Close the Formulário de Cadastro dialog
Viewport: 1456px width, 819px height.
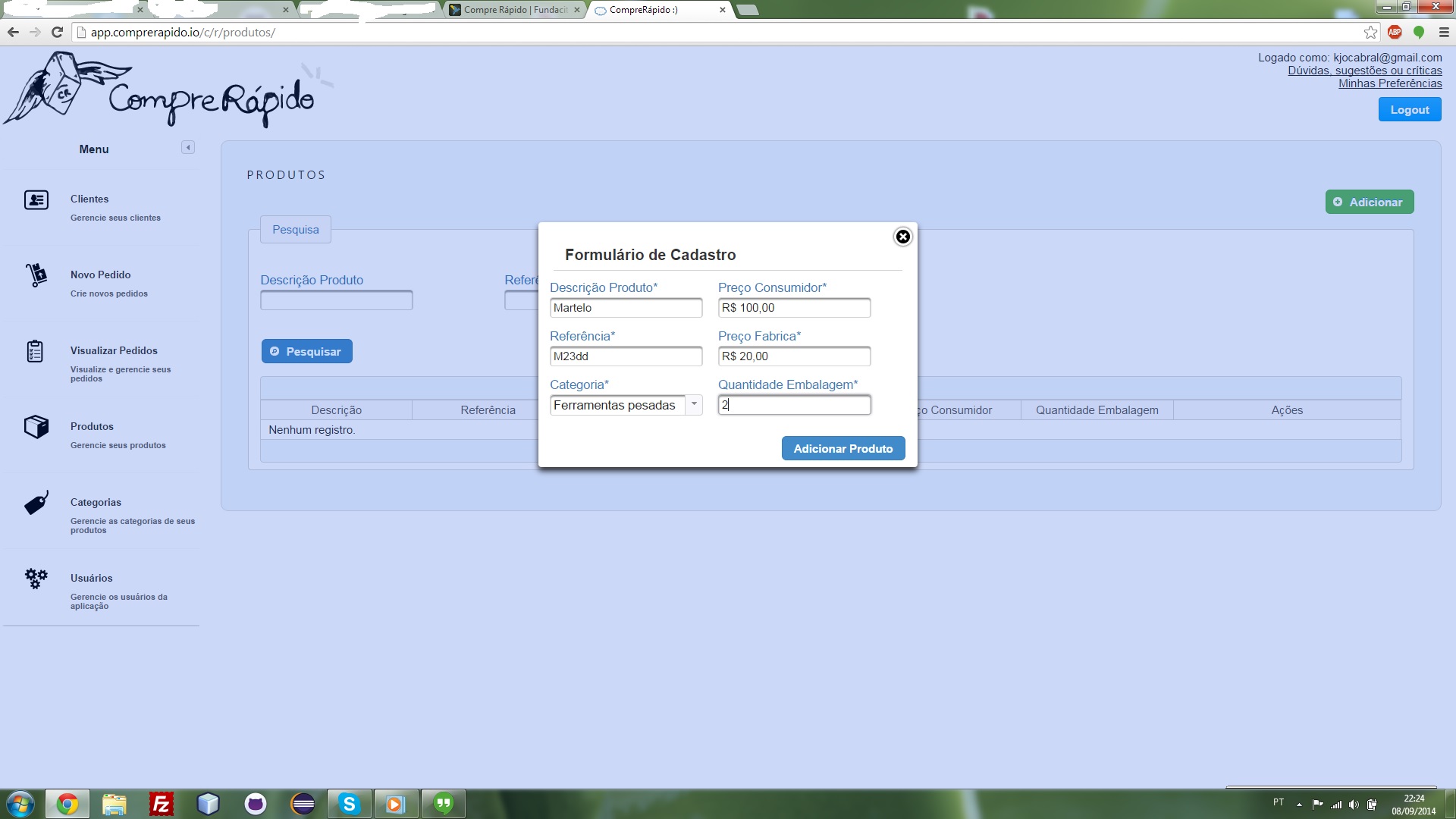click(x=902, y=237)
